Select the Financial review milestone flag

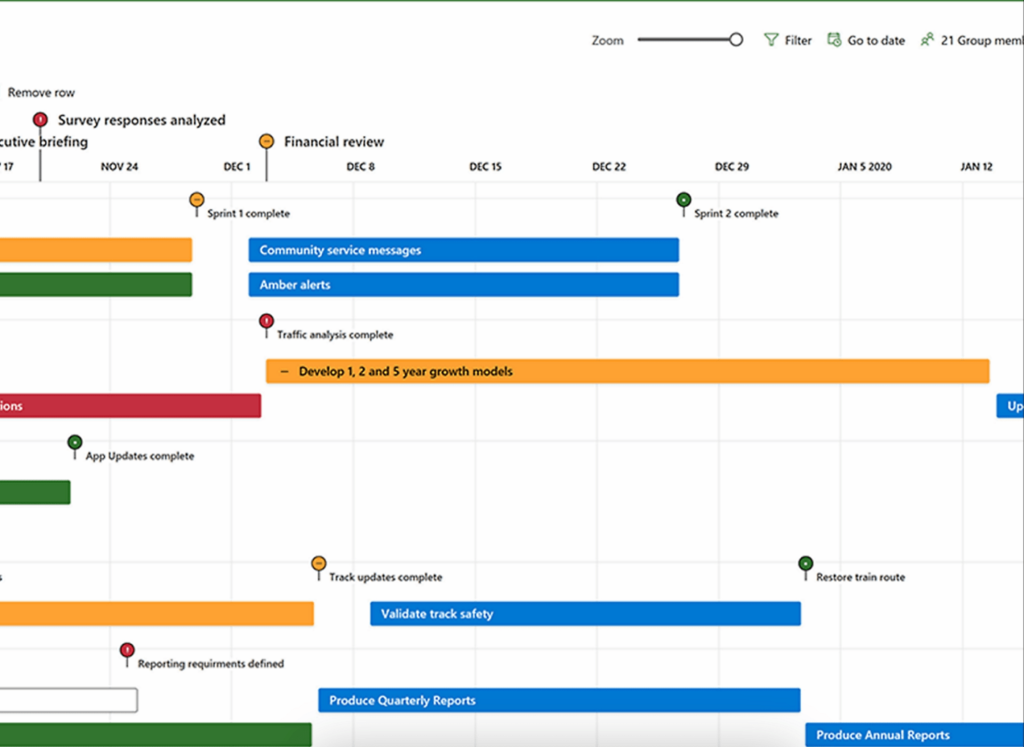pyautogui.click(x=266, y=141)
